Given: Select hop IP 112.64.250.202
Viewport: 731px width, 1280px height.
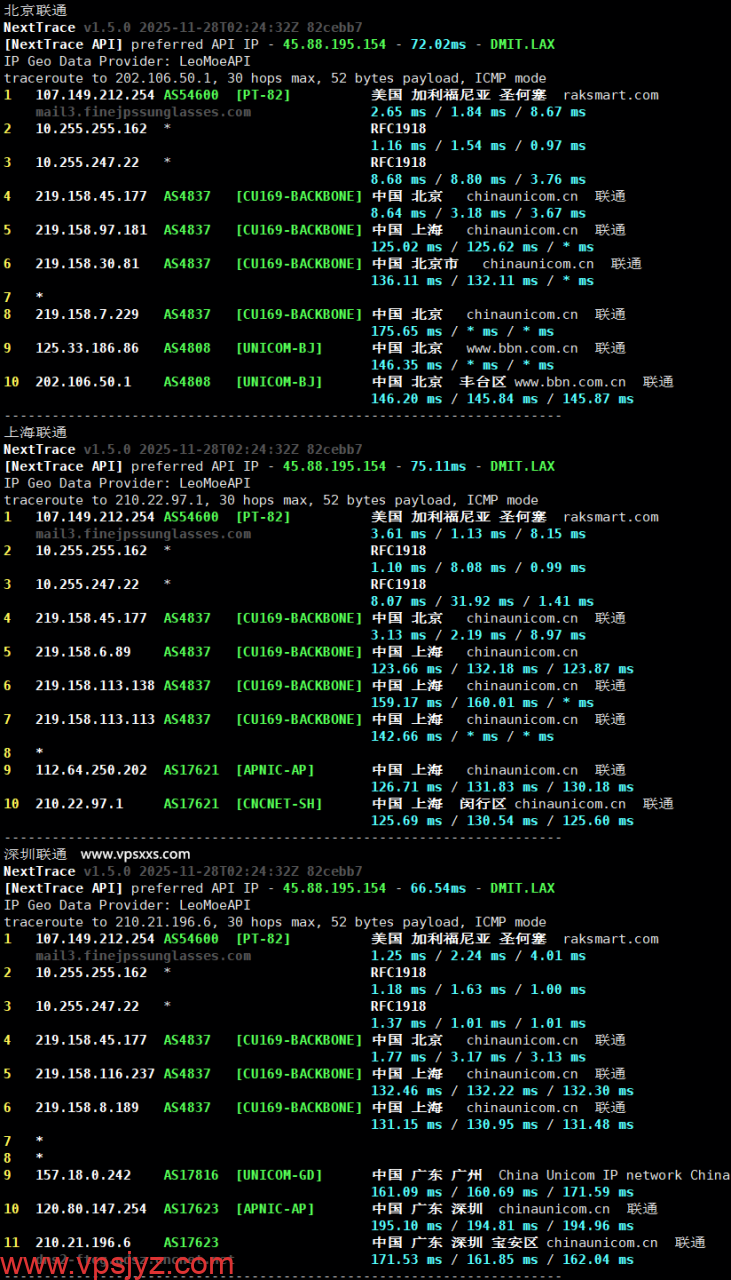Looking at the screenshot, I should pyautogui.click(x=91, y=770).
